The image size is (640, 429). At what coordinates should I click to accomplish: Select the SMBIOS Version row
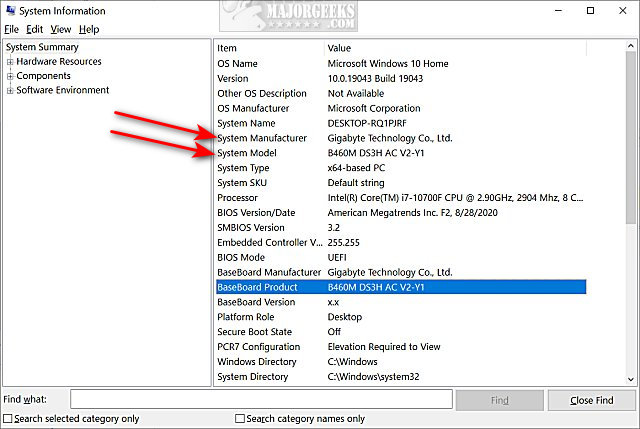point(401,227)
